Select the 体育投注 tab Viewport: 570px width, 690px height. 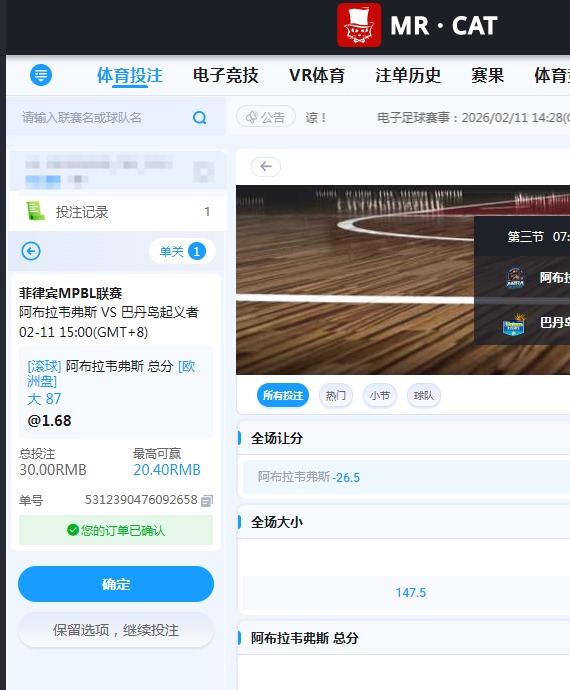130,76
